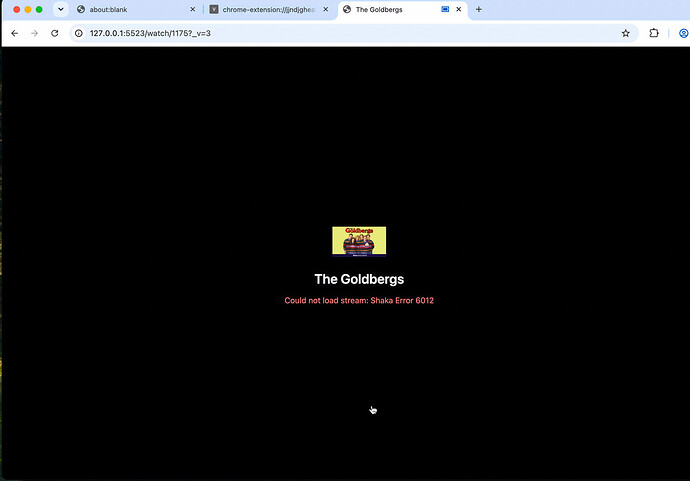Open the Extensions puzzle icon
This screenshot has width=690, height=481.
(654, 33)
